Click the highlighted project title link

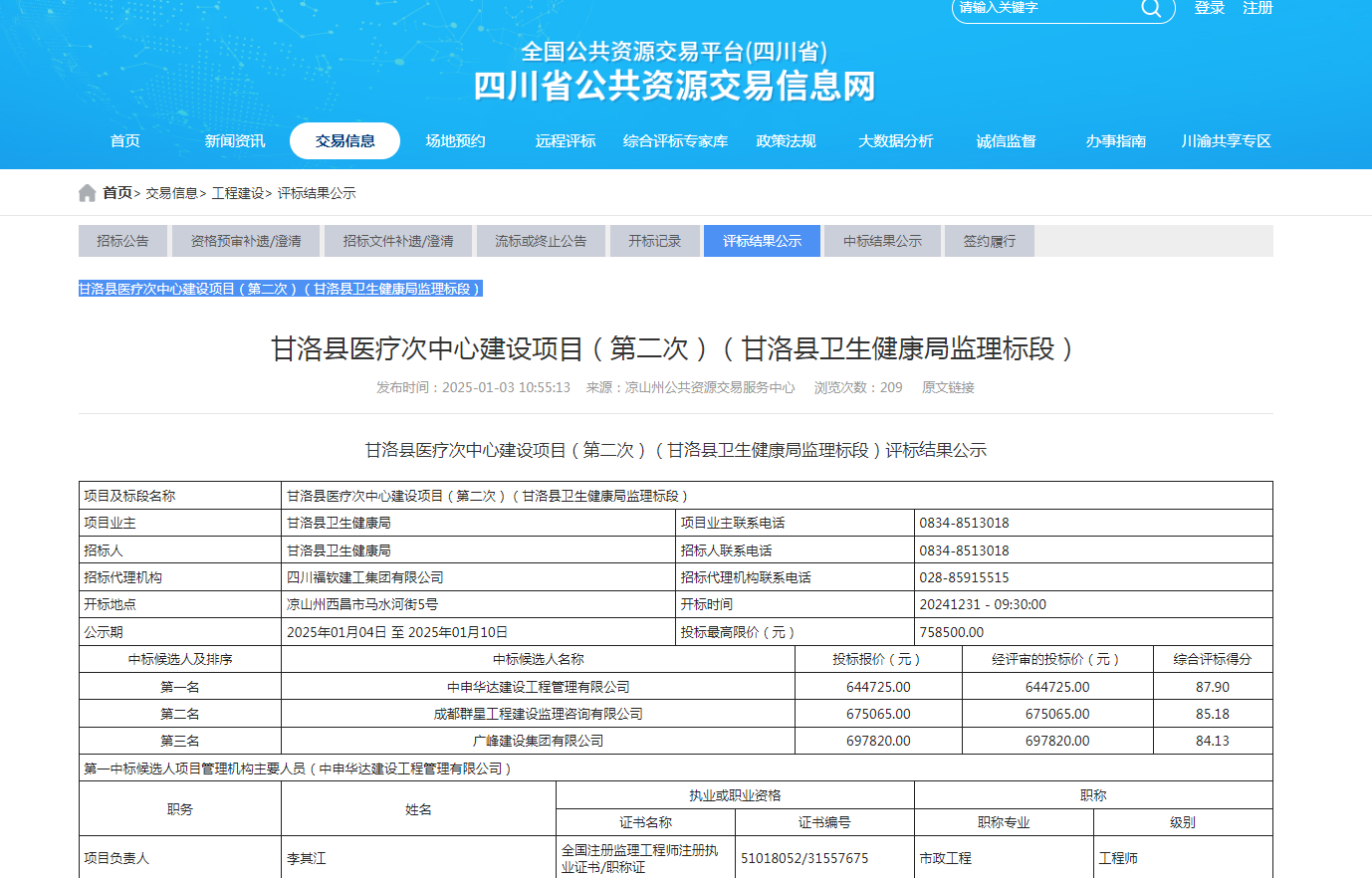click(x=280, y=289)
